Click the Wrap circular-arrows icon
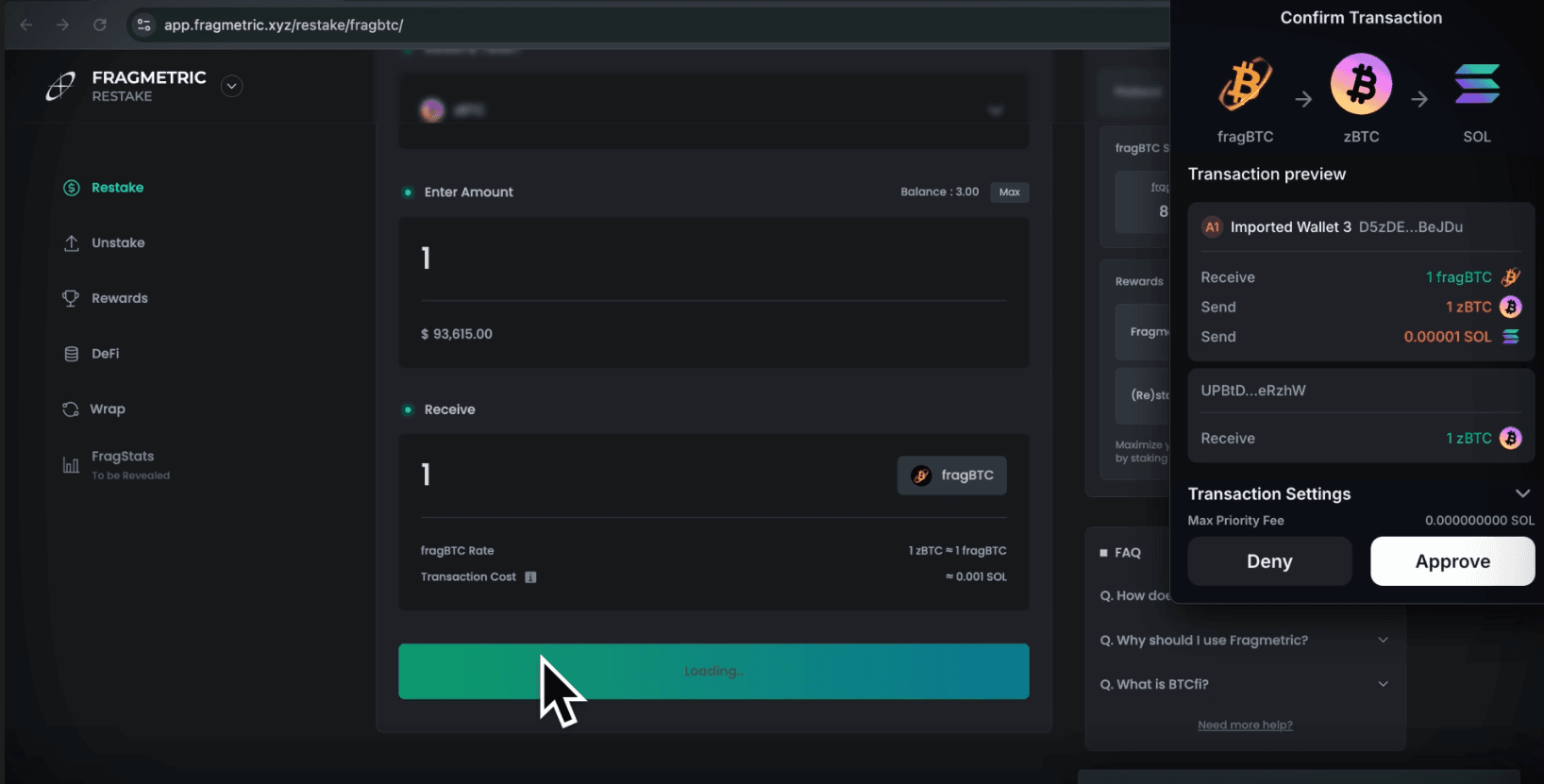Viewport: 1544px width, 784px height. (x=71, y=409)
